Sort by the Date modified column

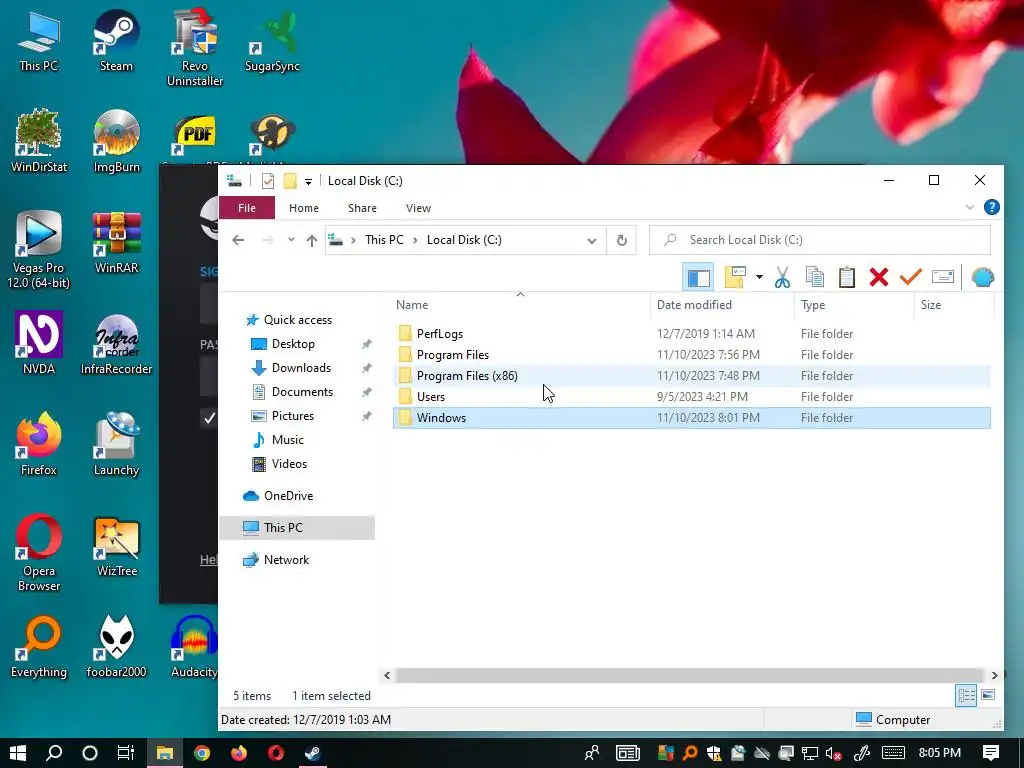click(722, 305)
